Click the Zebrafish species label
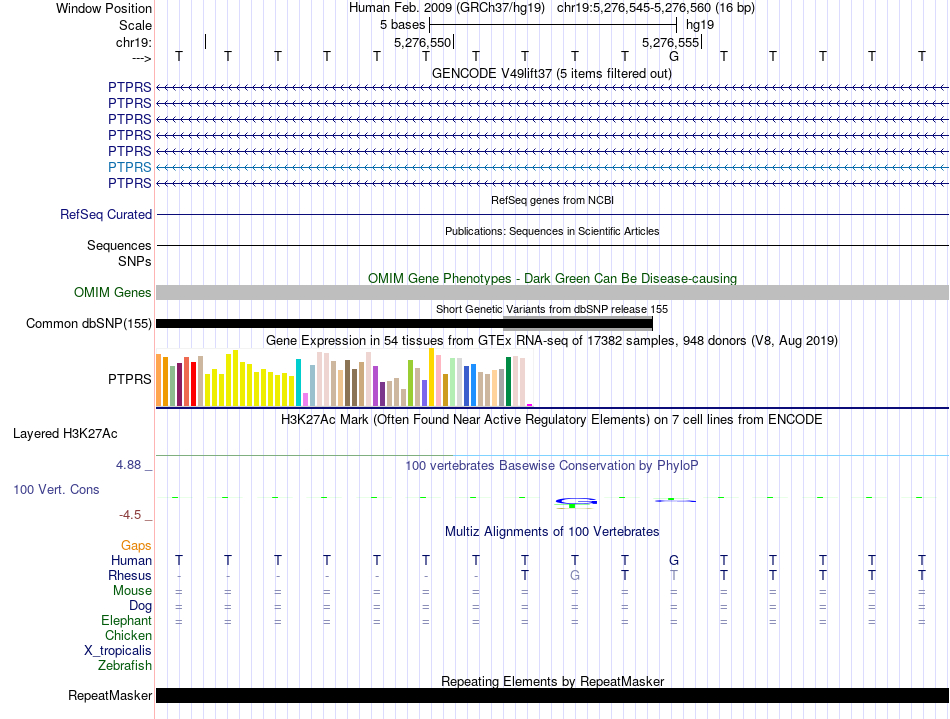Viewport: 950px width, 719px height. (x=125, y=666)
